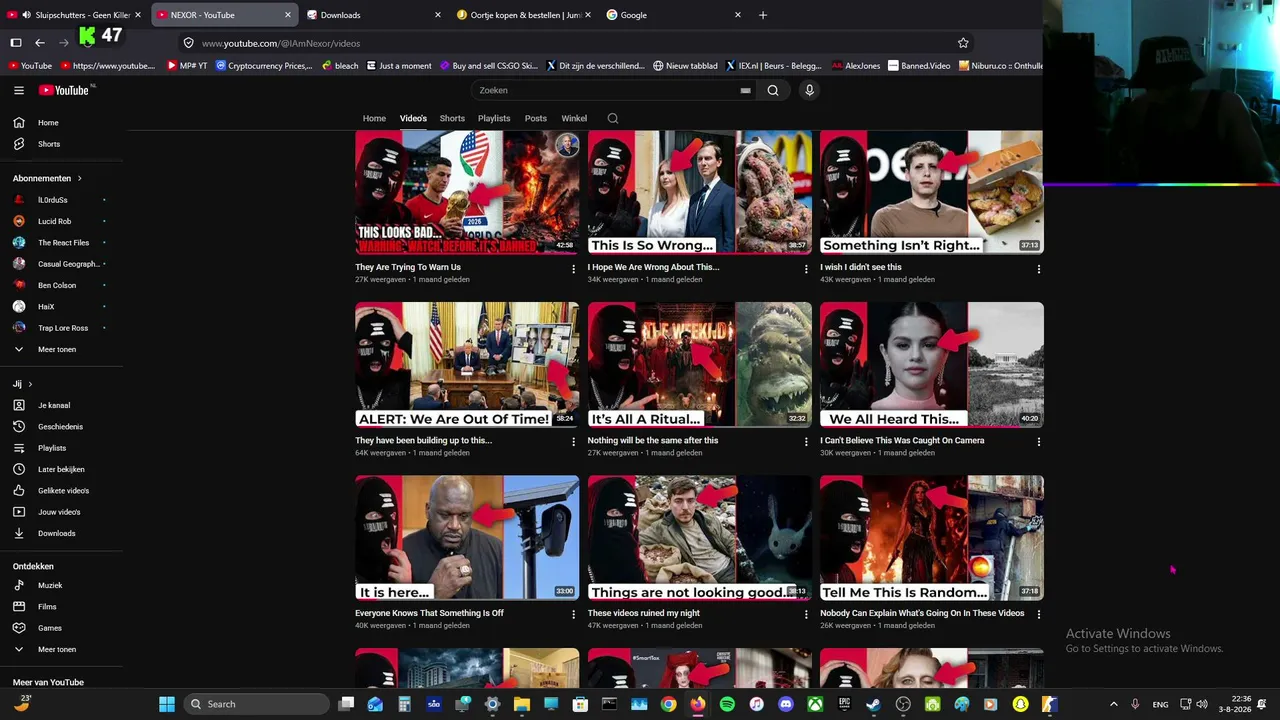1280x720 pixels.
Task: Open Steam from the taskbar
Action: (874, 704)
